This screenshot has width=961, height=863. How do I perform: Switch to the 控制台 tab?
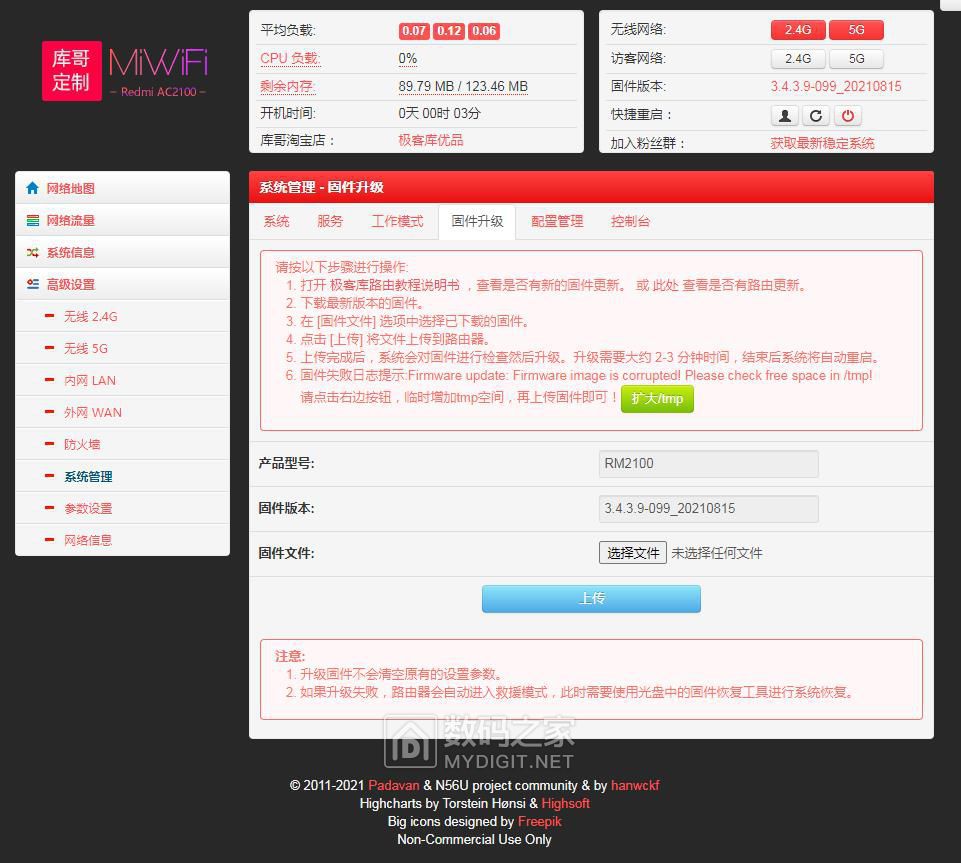coord(630,221)
